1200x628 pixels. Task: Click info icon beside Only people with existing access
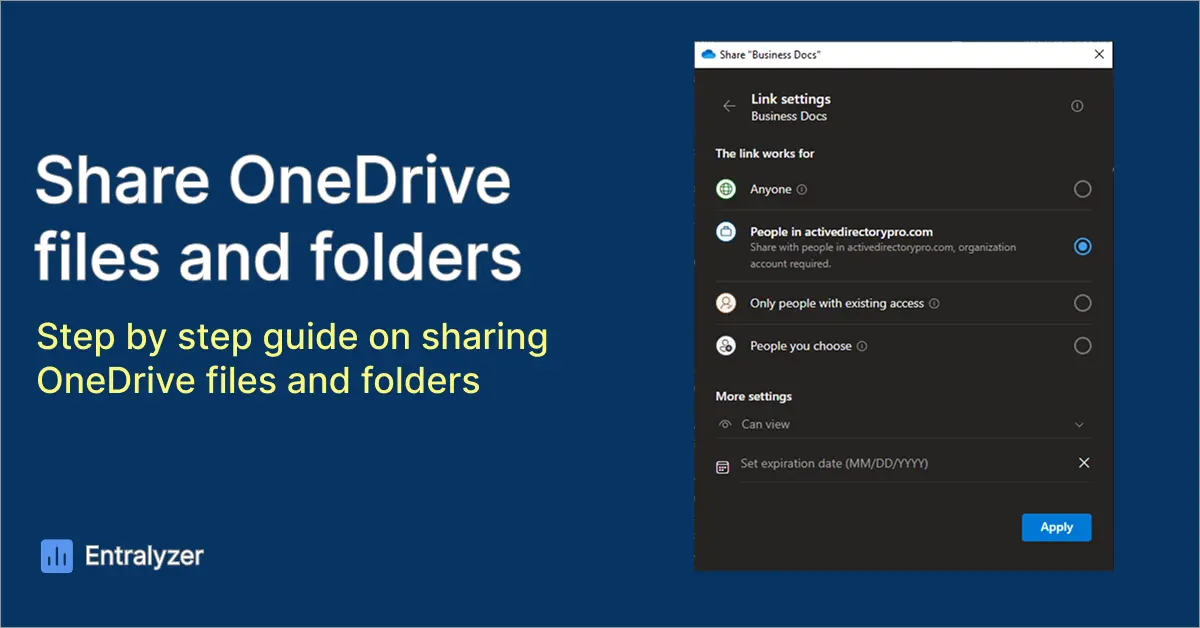point(934,303)
